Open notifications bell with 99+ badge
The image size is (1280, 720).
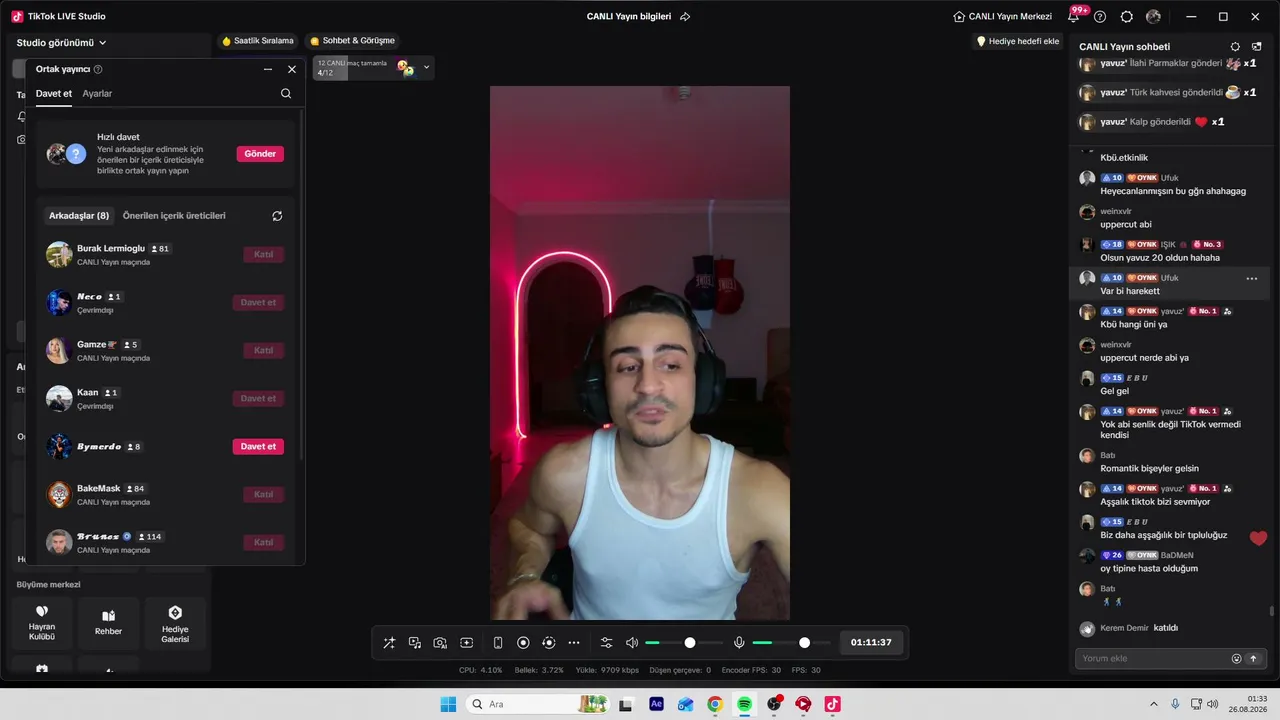pyautogui.click(x=1074, y=17)
